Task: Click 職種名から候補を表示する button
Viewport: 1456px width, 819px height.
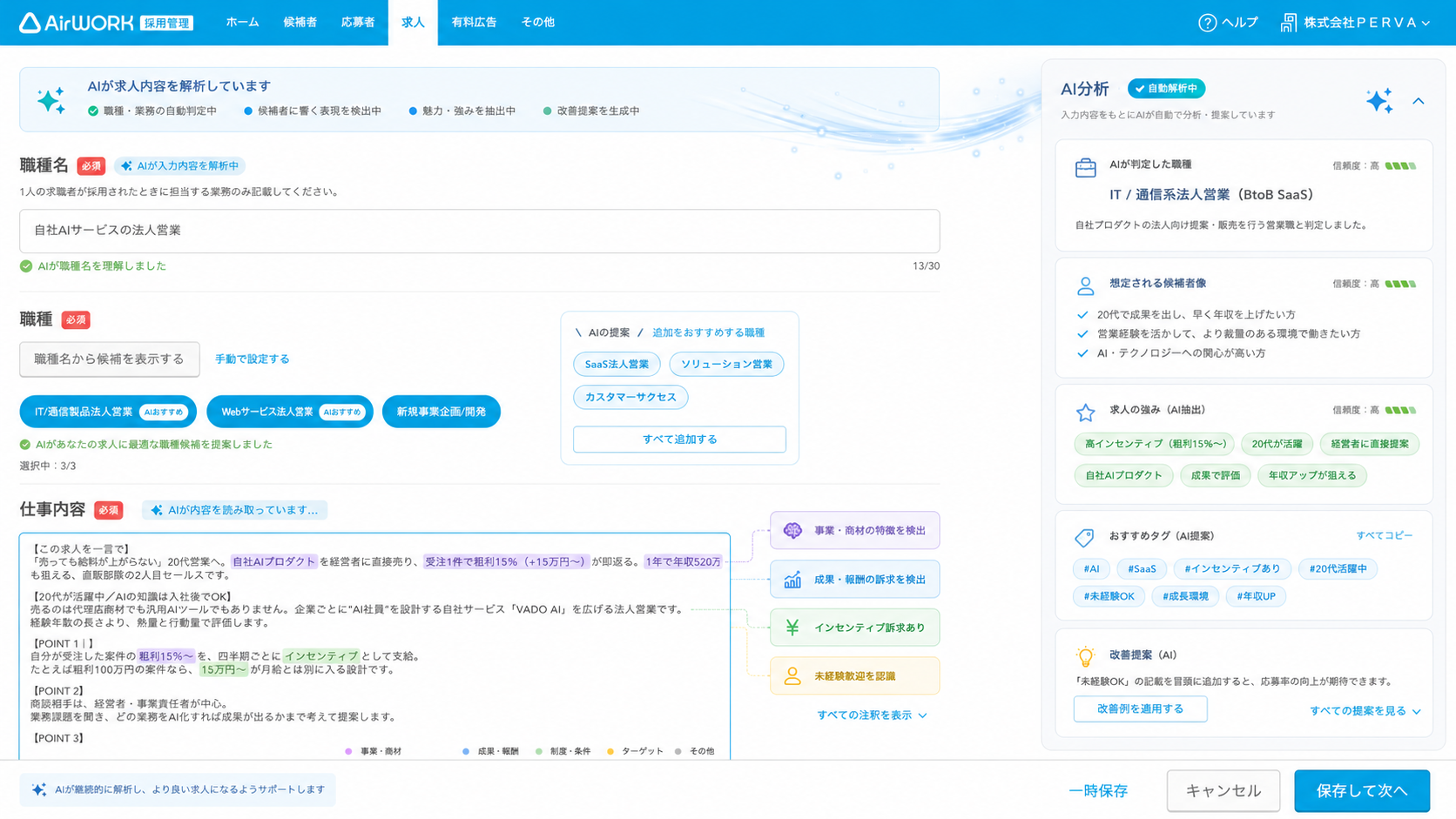Action: [x=110, y=359]
